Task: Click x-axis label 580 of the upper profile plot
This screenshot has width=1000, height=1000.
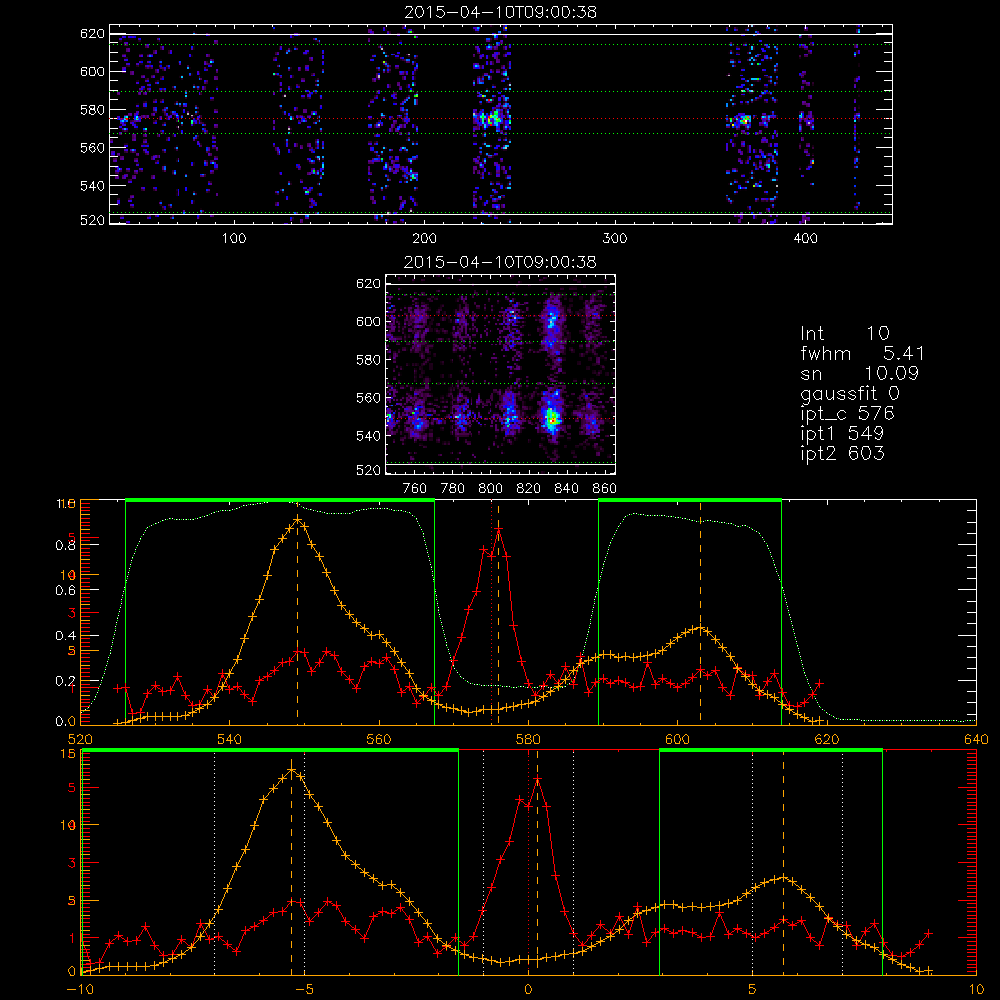Action: 528,740
